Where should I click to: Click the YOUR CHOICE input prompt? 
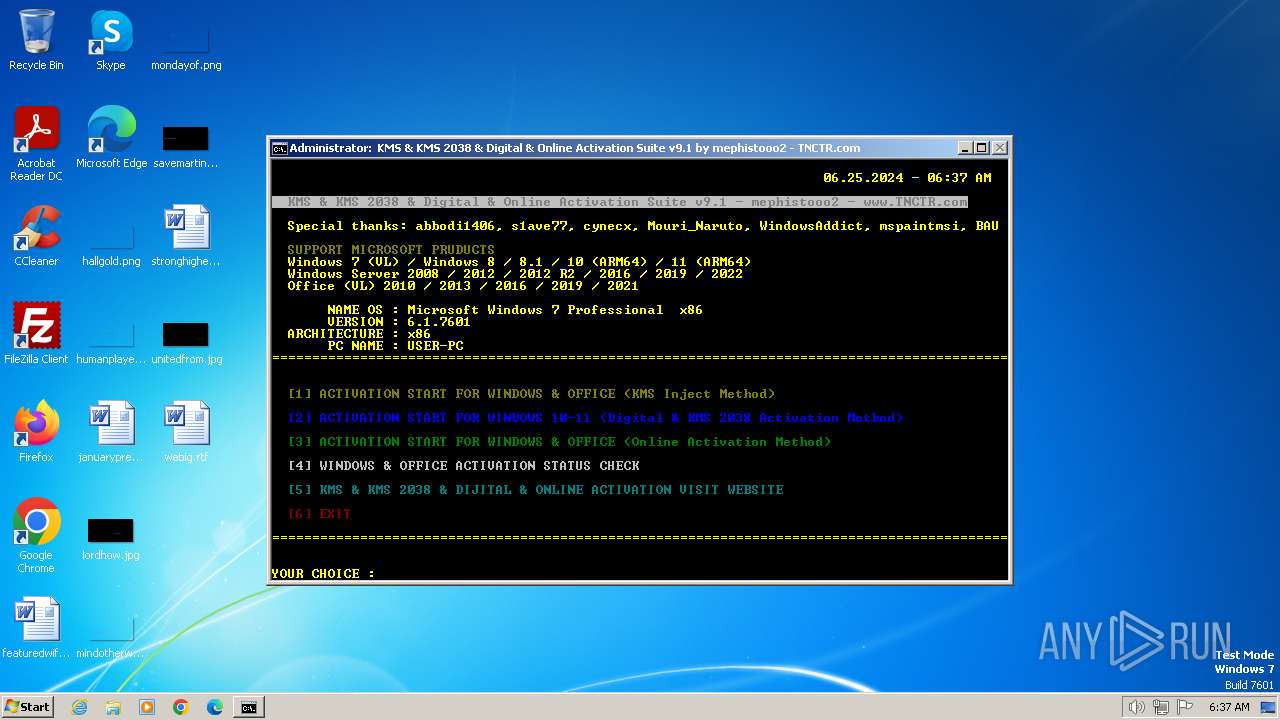pyautogui.click(x=323, y=574)
